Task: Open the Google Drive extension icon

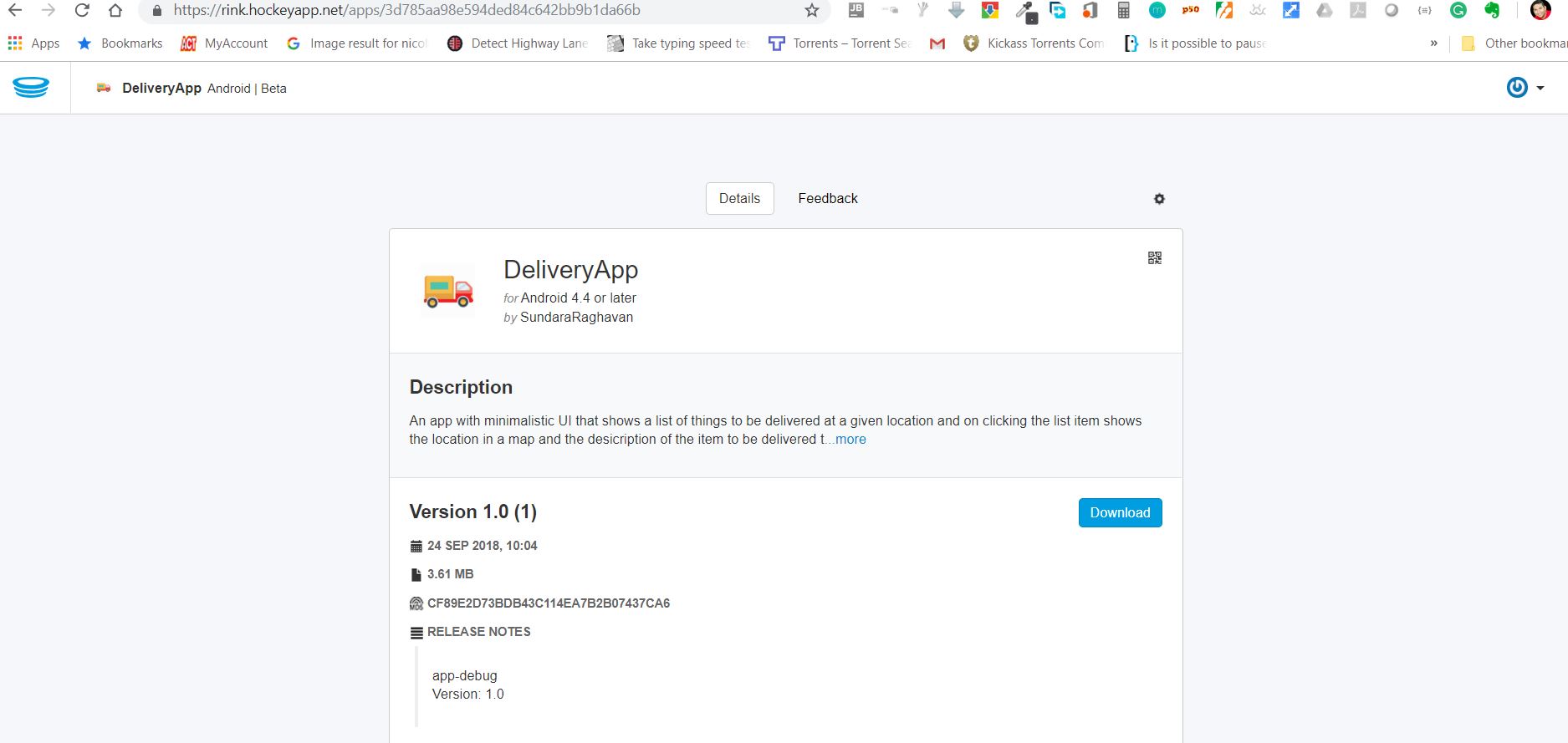Action: click(1325, 10)
